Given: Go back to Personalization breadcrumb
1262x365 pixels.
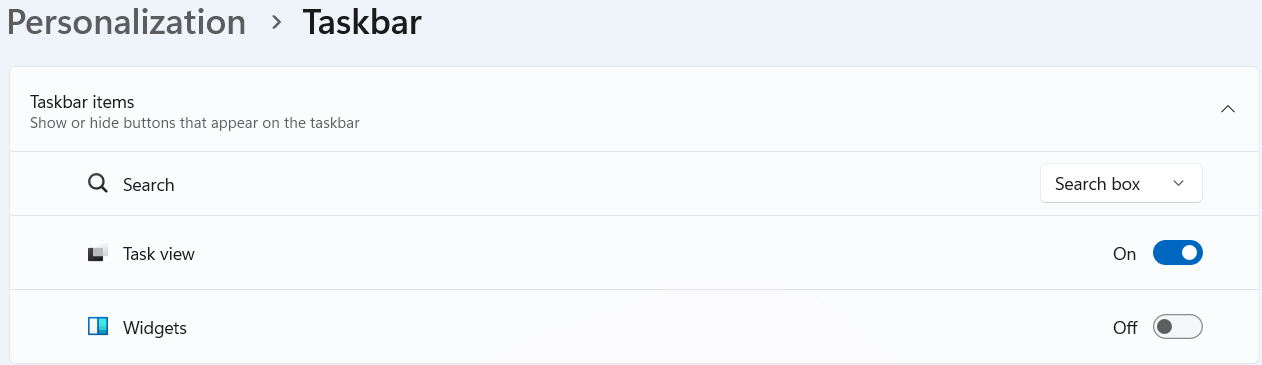Looking at the screenshot, I should tap(126, 23).
